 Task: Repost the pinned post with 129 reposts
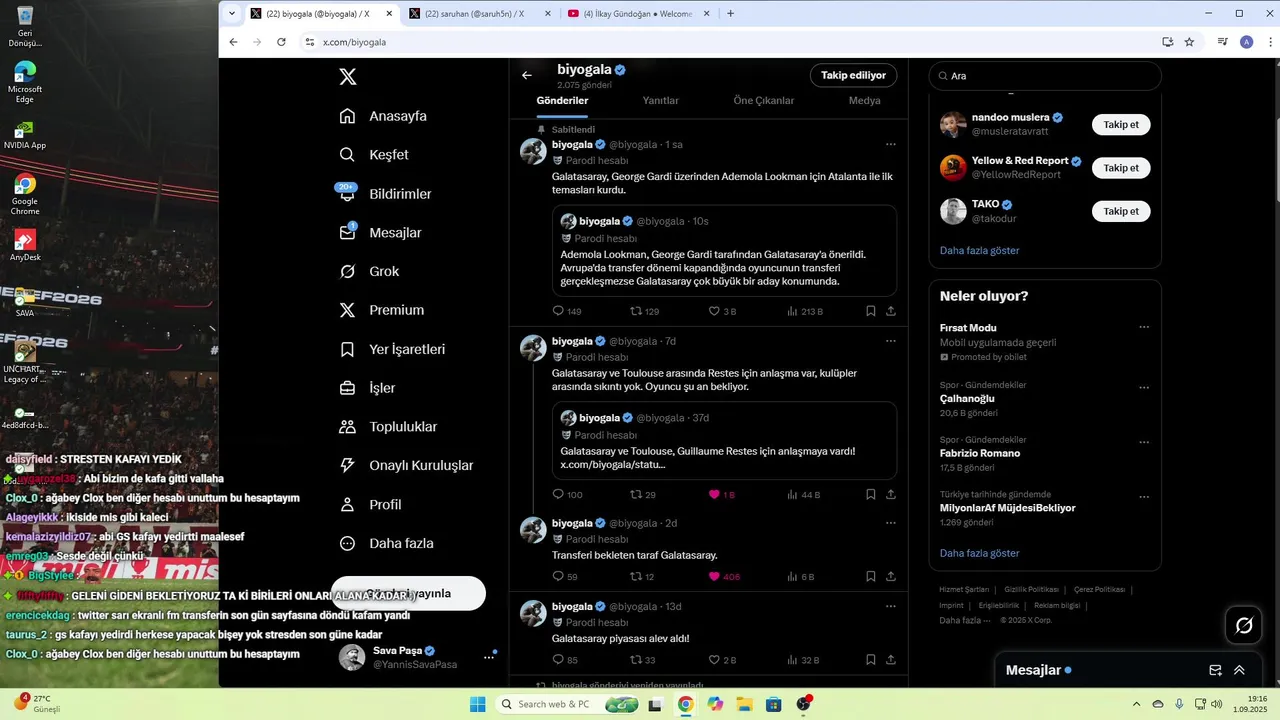pos(643,311)
